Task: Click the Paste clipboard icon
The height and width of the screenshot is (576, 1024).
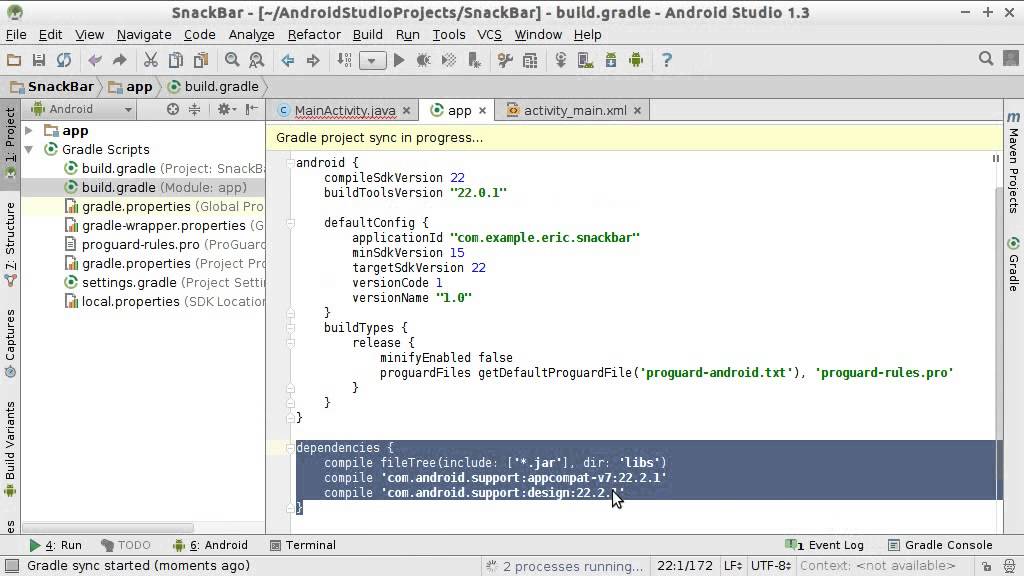Action: [x=201, y=60]
